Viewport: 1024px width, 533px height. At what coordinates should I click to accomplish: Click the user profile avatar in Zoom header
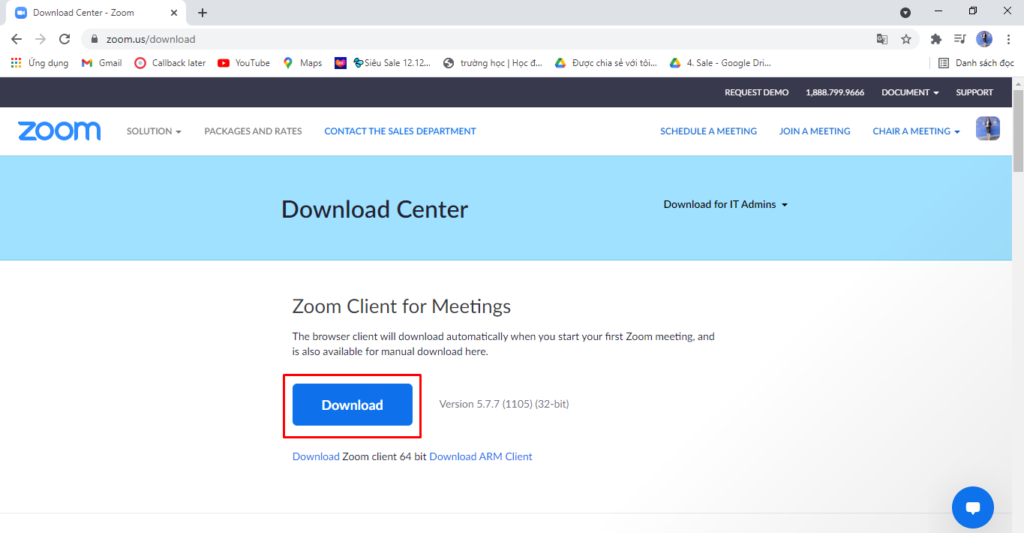point(987,129)
